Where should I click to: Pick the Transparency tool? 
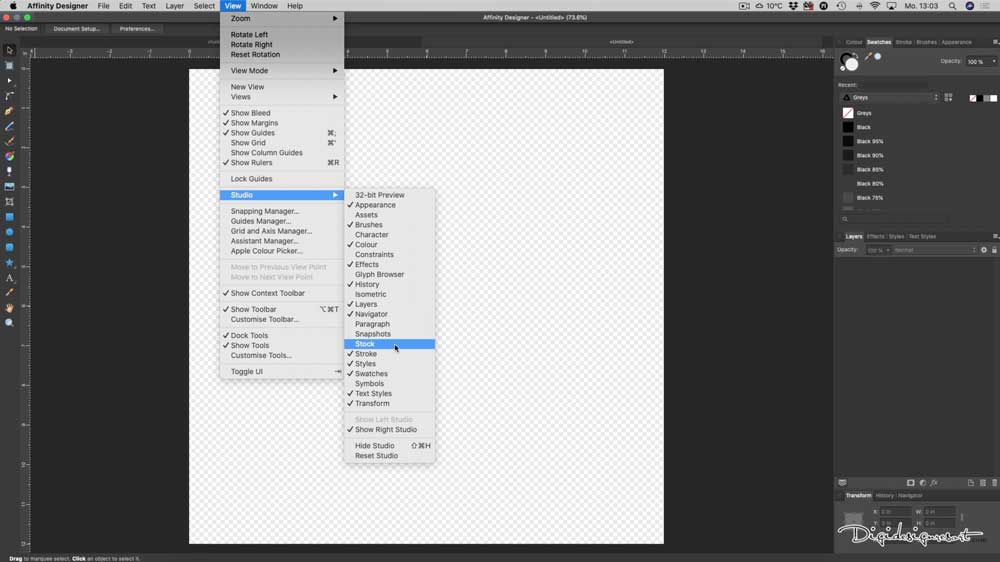click(10, 172)
